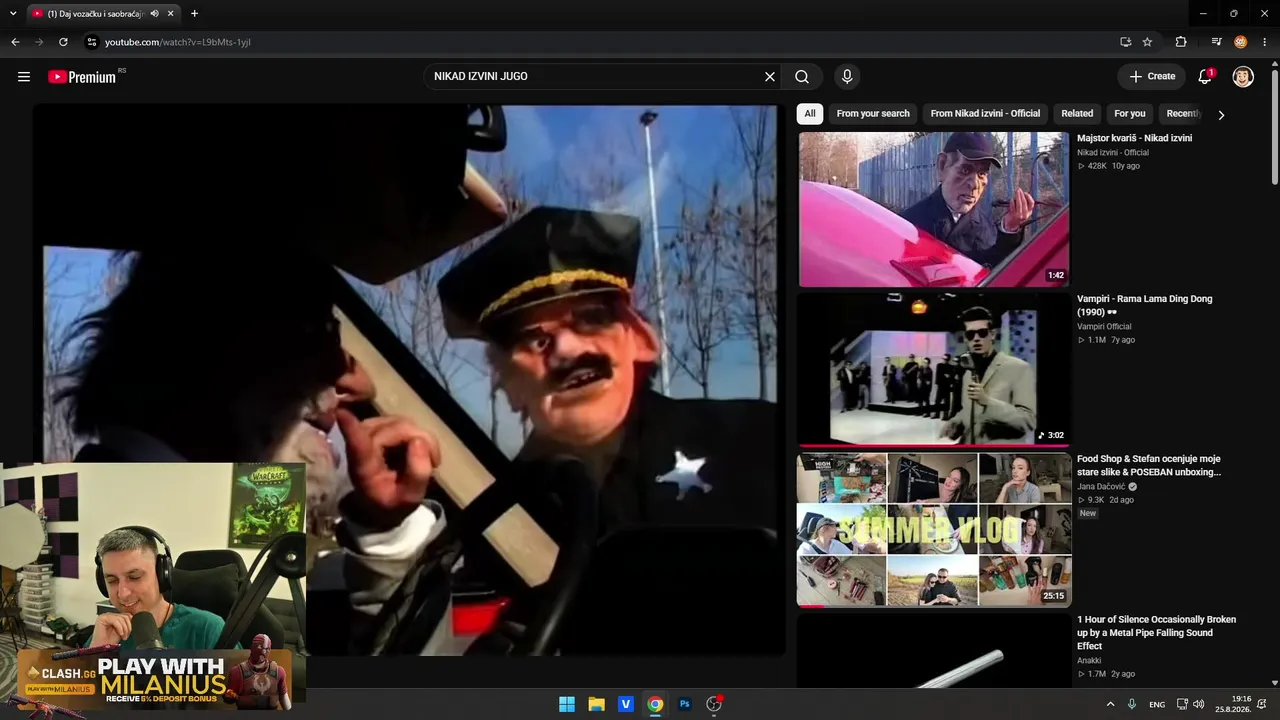Open File Explorer from the taskbar

596,704
